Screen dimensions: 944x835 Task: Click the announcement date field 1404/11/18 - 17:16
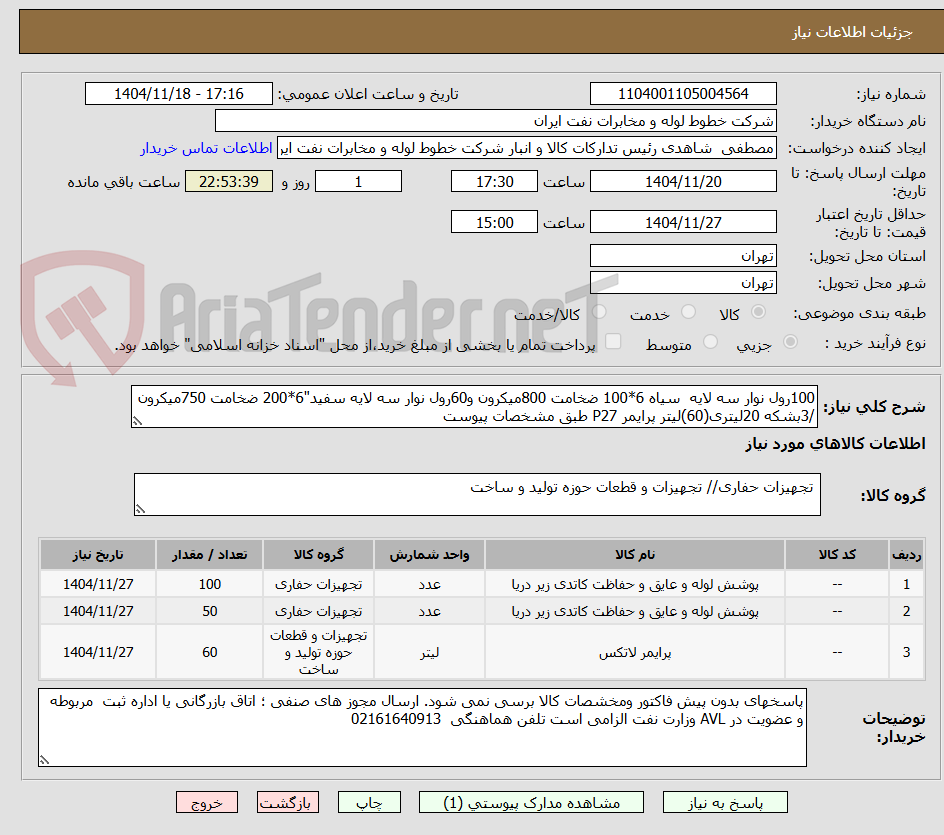(x=179, y=94)
